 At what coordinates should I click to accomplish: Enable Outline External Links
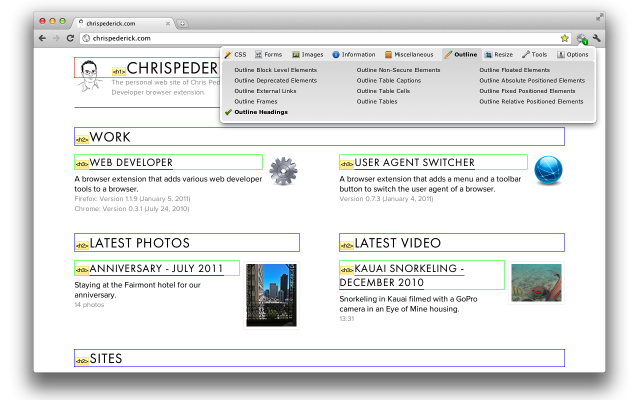coord(265,91)
